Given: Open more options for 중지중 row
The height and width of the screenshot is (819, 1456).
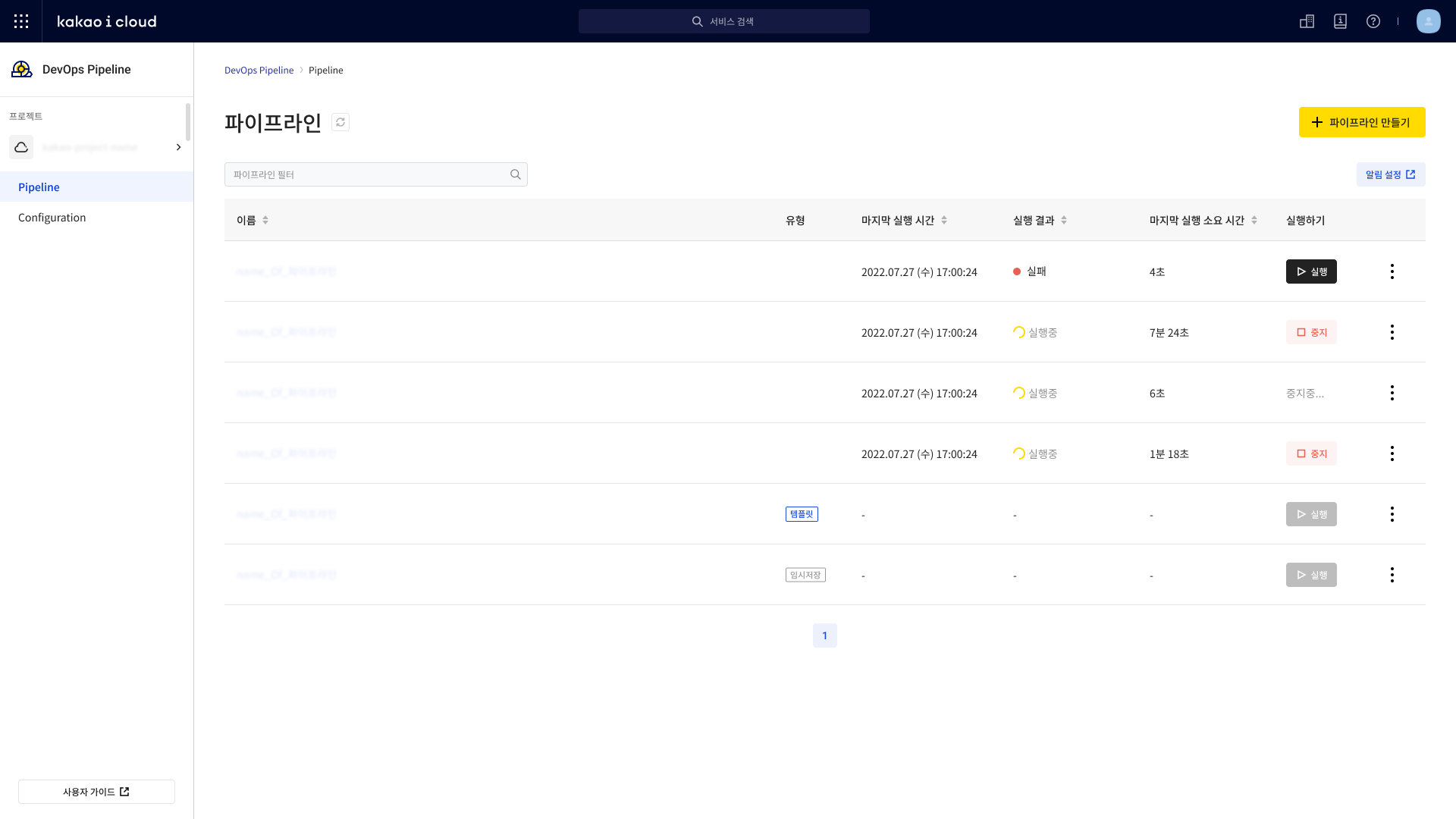Looking at the screenshot, I should point(1392,393).
